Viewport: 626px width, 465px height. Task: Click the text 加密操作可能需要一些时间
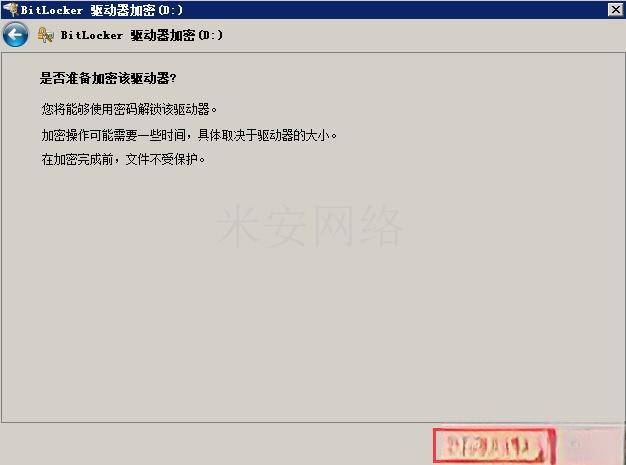[x=113, y=135]
